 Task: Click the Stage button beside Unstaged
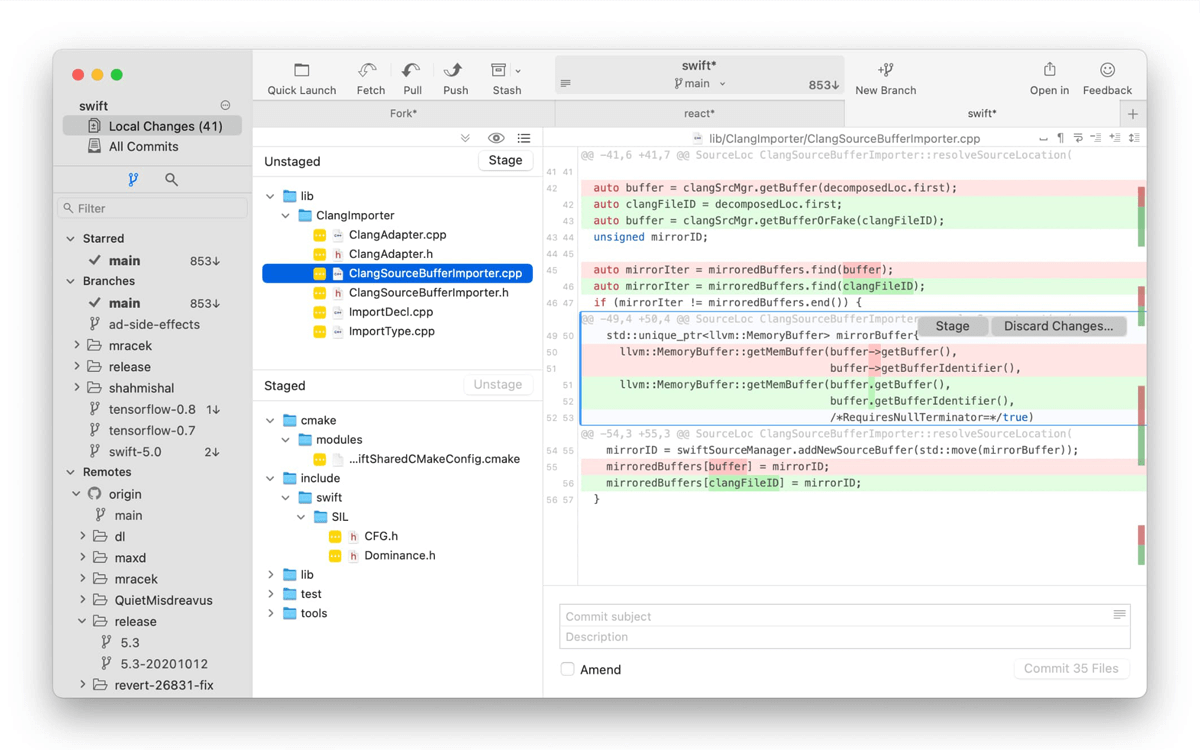point(505,160)
